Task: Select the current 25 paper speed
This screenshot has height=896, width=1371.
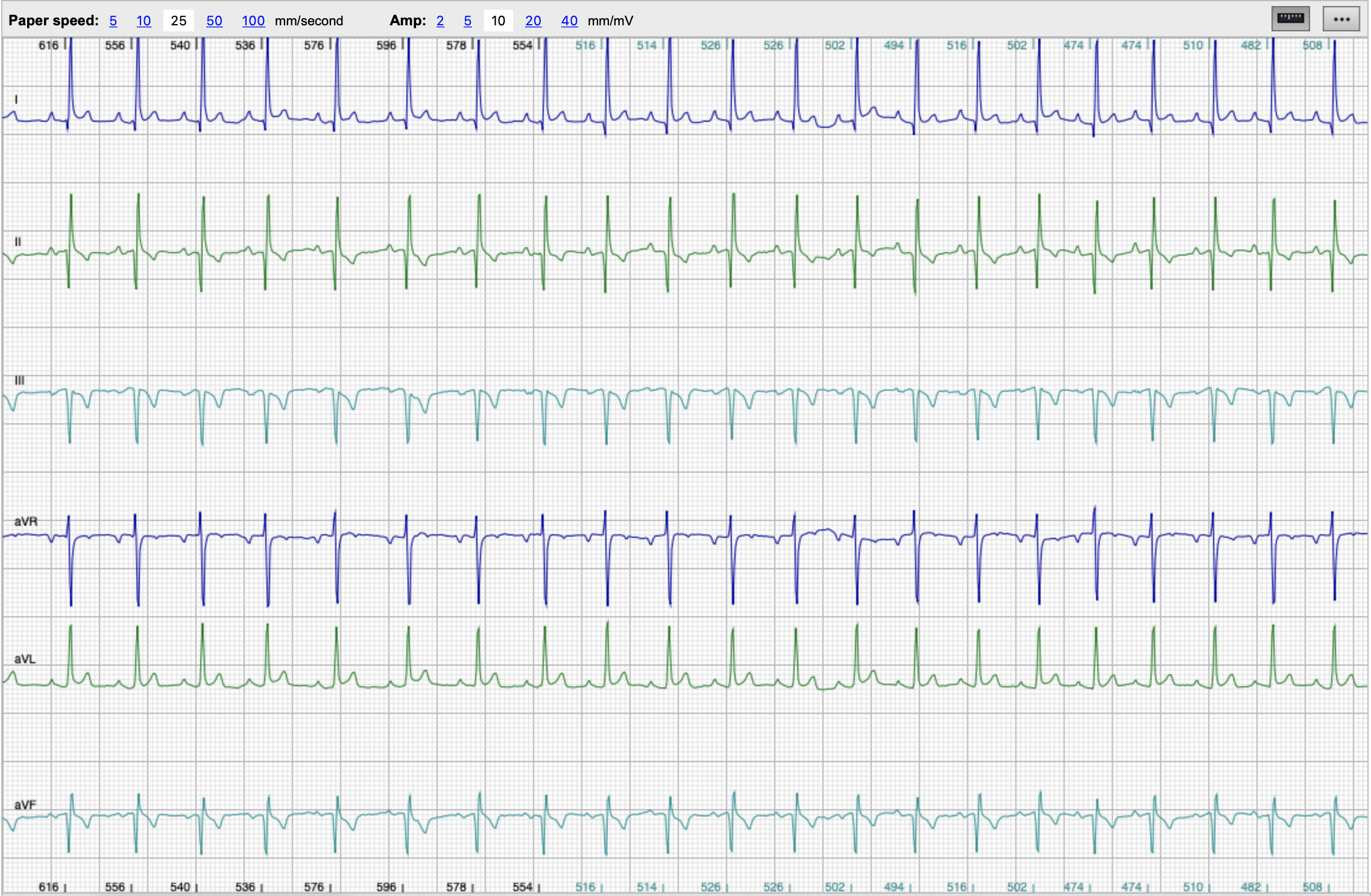Action: coord(178,21)
